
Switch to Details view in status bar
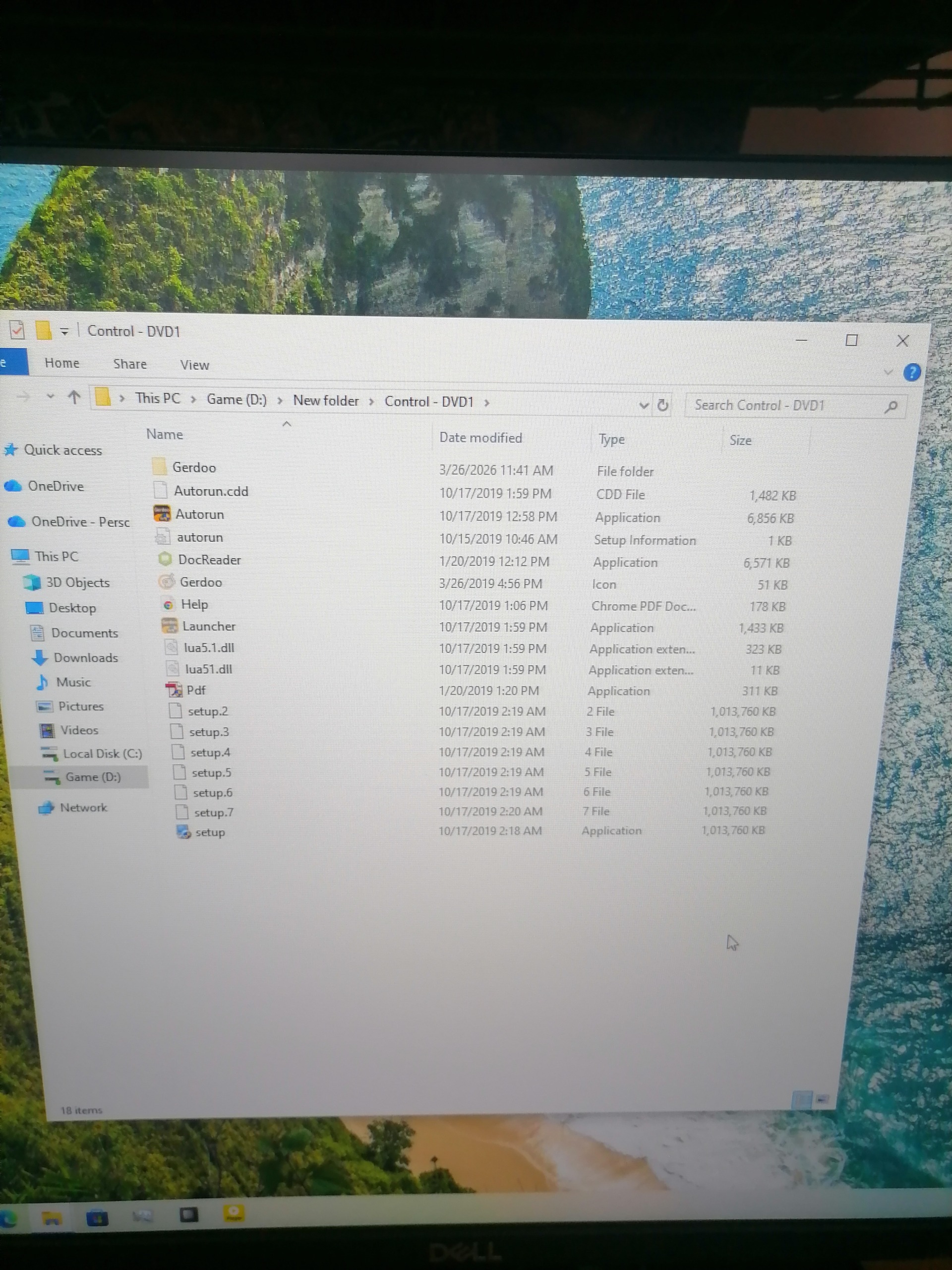point(801,1099)
